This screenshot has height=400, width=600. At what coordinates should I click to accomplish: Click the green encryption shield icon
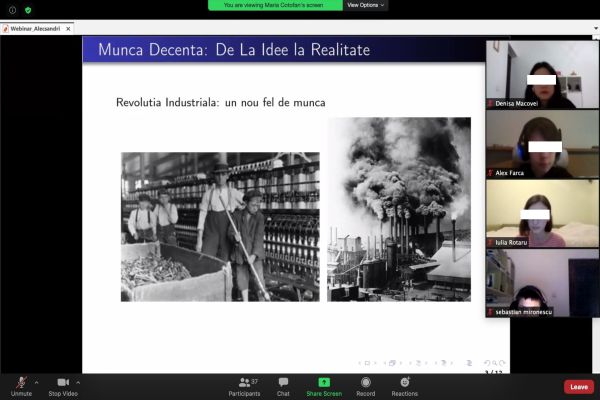27,10
